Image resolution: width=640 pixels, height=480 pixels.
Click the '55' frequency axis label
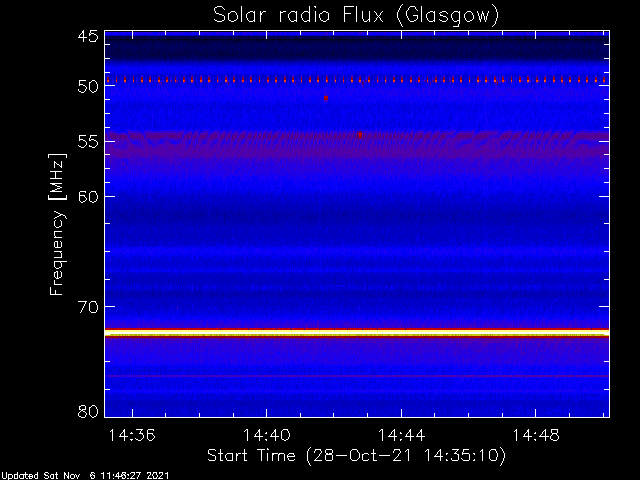click(x=88, y=142)
